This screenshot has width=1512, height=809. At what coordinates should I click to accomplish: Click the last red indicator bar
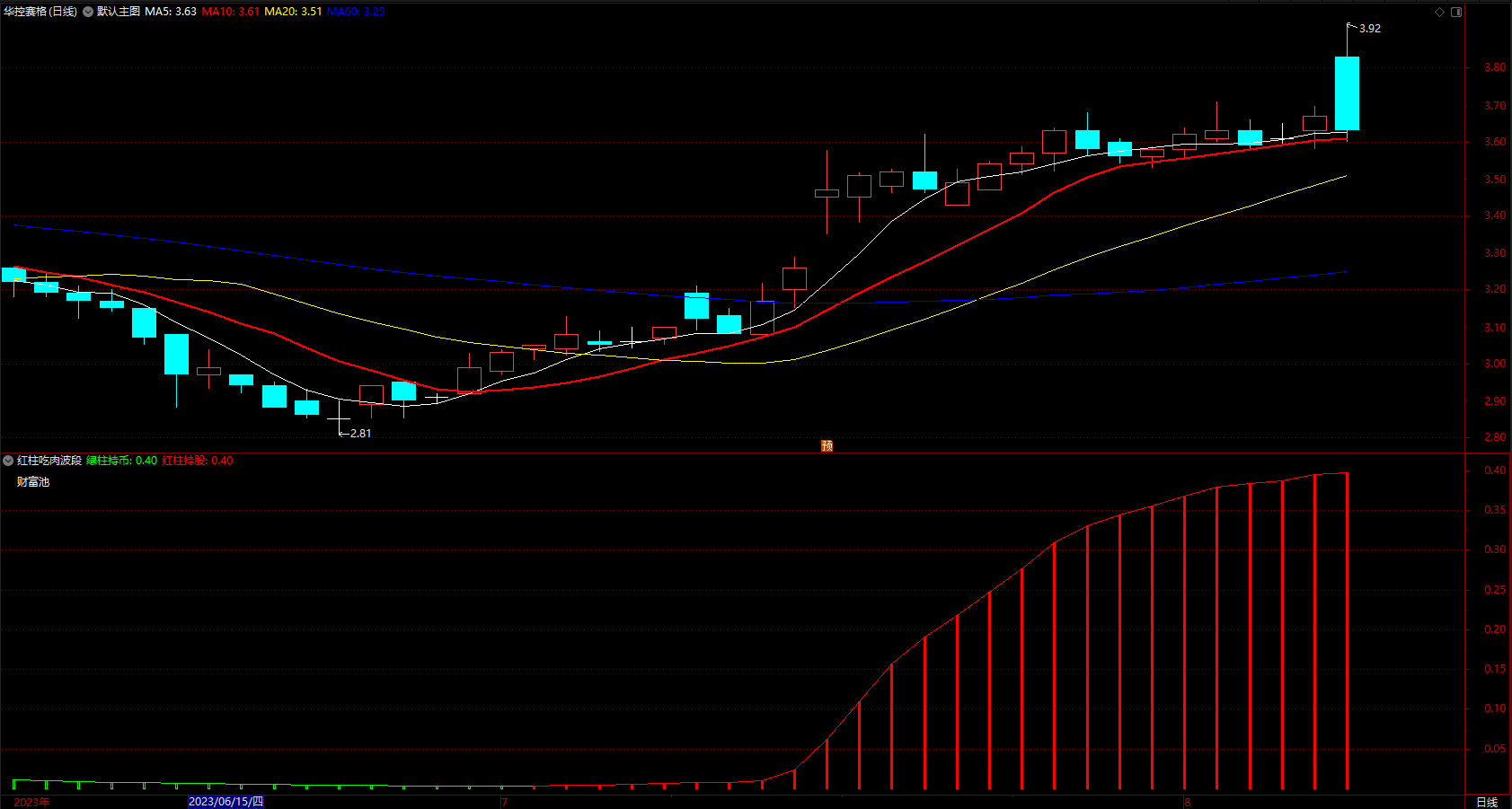click(x=1347, y=631)
